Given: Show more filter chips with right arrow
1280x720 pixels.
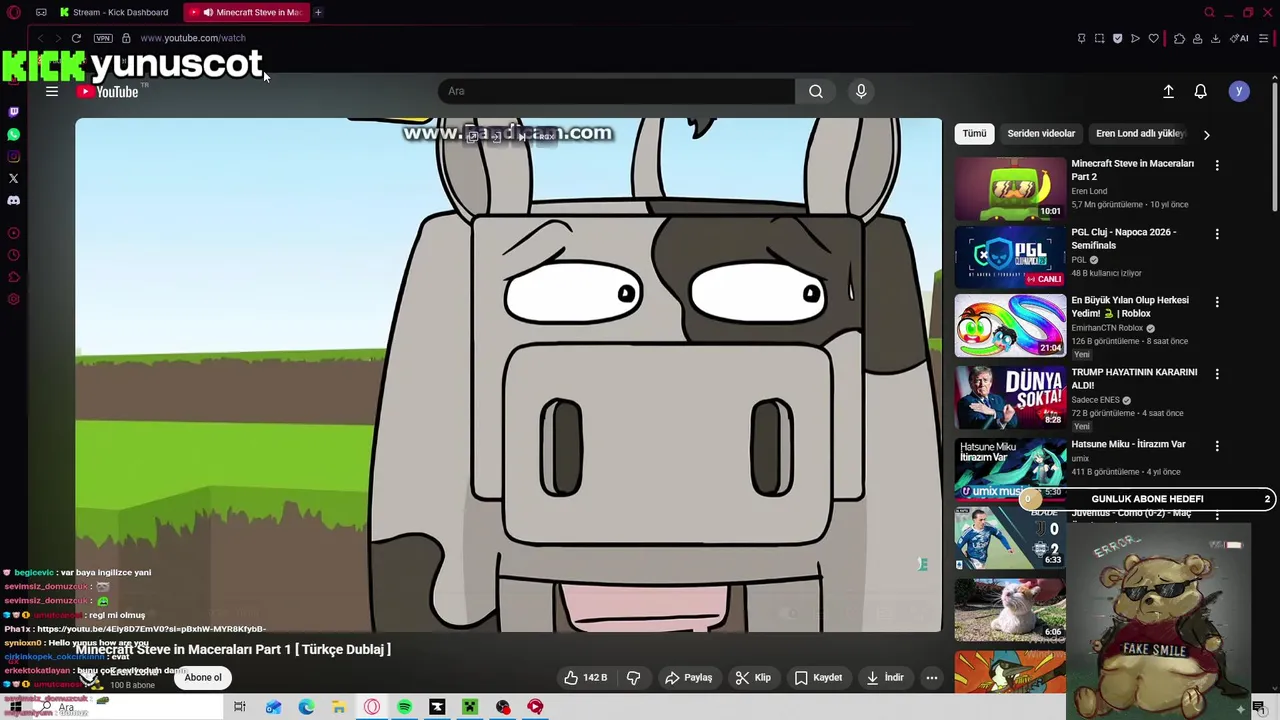Looking at the screenshot, I should 1206,134.
